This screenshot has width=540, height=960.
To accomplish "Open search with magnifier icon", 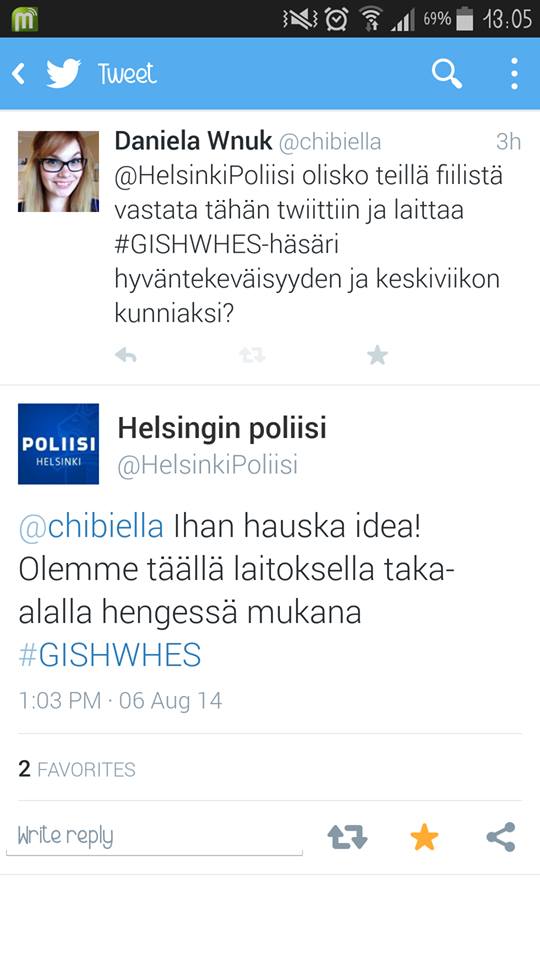I will [447, 74].
